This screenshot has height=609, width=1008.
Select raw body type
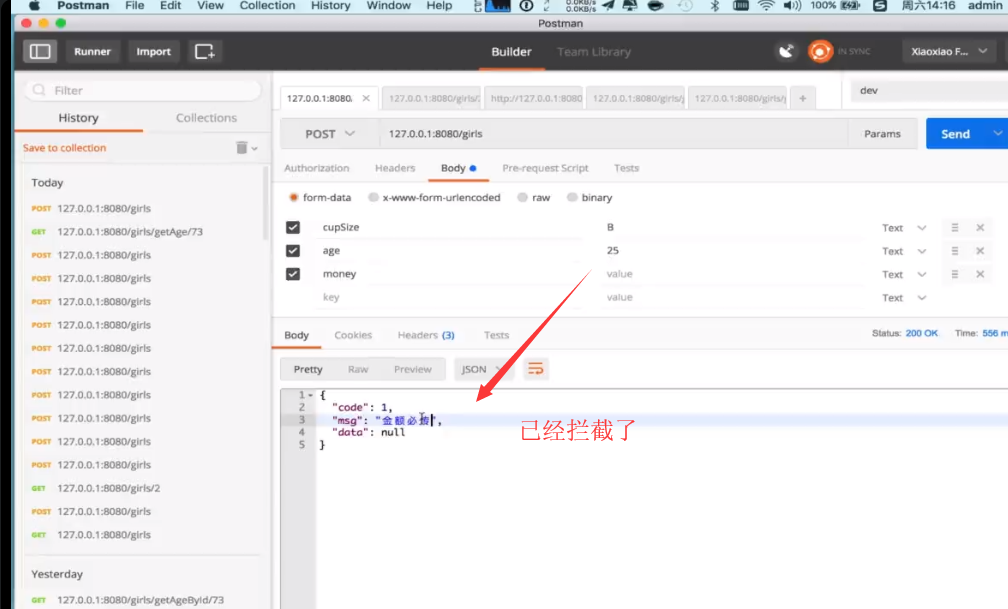(x=523, y=197)
